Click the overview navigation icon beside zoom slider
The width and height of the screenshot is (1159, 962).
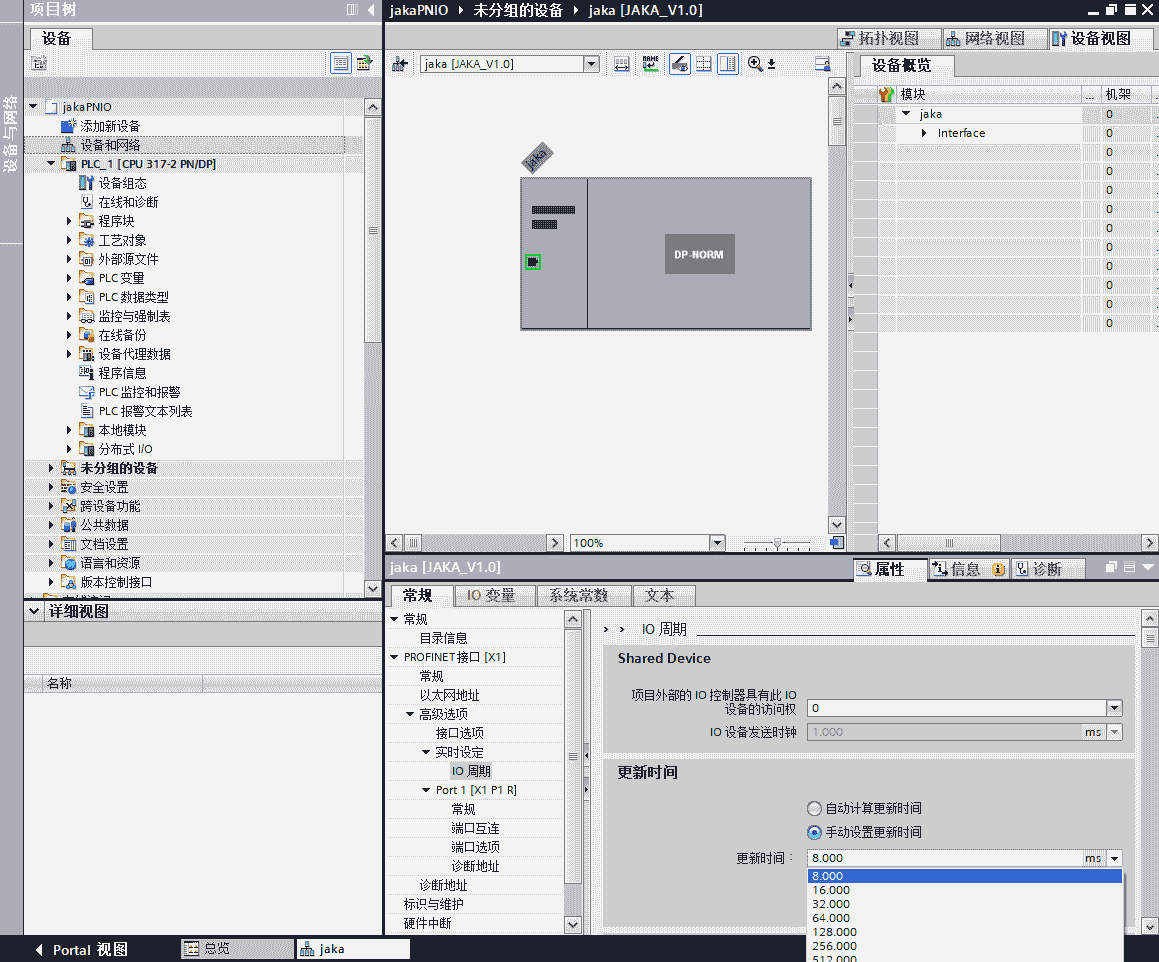click(x=836, y=543)
